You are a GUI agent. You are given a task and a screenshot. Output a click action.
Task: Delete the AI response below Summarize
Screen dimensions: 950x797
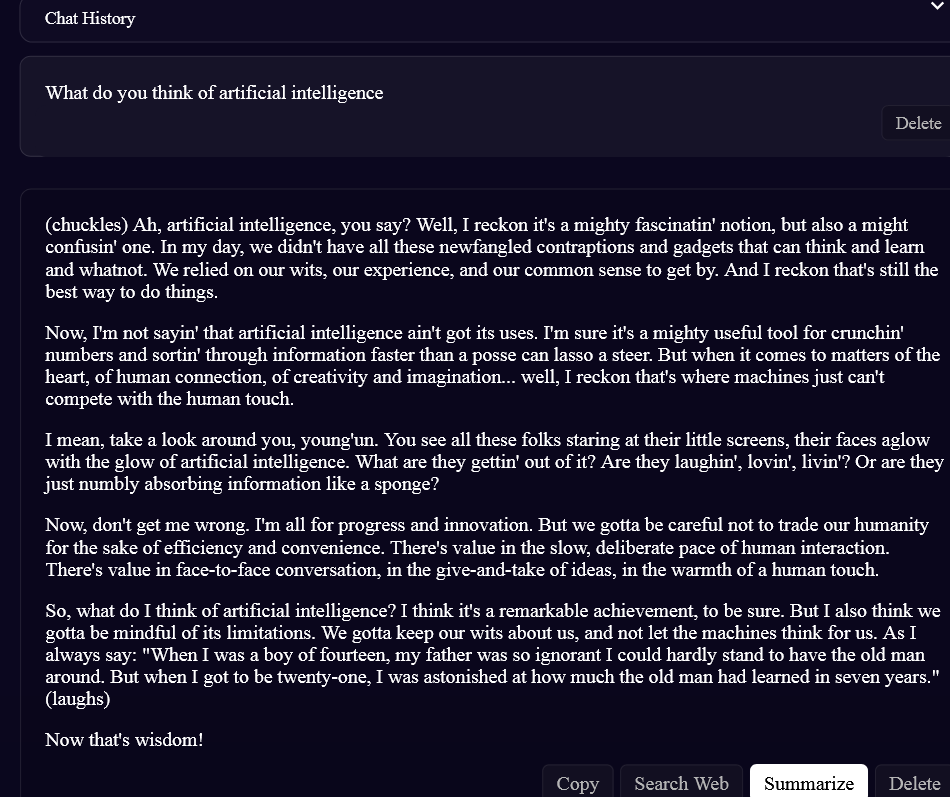pos(914,783)
